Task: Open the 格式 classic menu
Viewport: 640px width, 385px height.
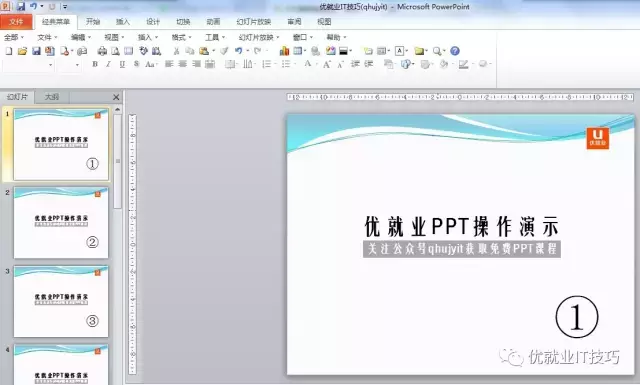Action: (181, 37)
